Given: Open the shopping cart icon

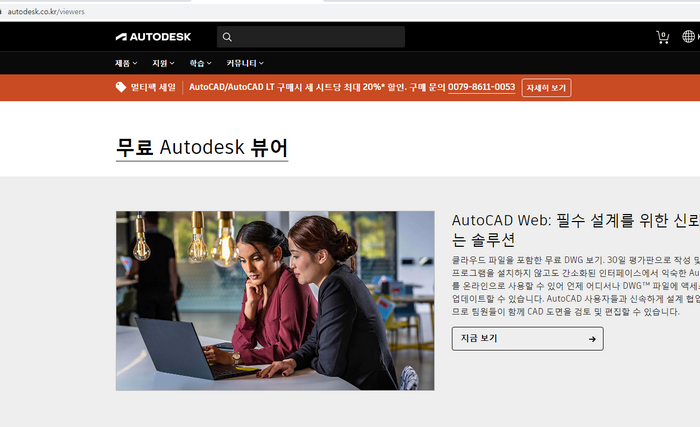Looking at the screenshot, I should pos(662,37).
